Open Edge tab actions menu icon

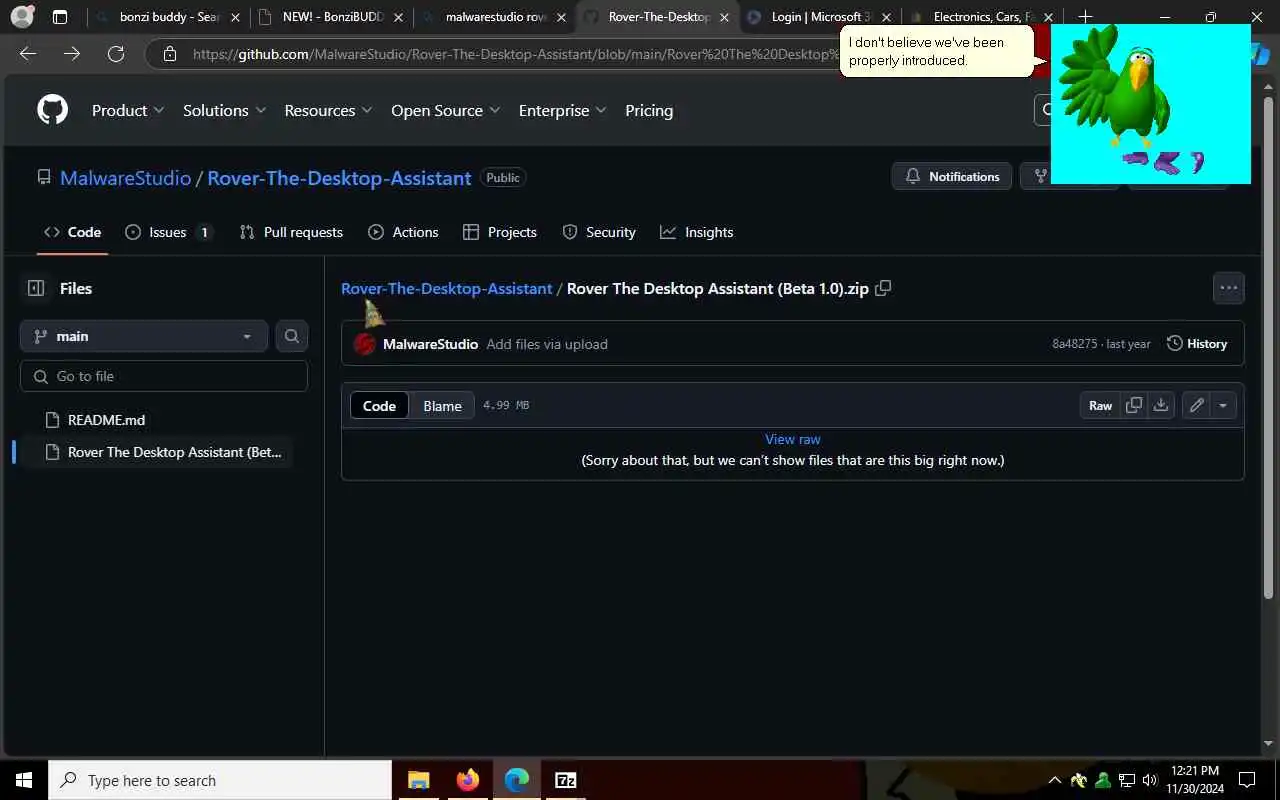tap(60, 17)
